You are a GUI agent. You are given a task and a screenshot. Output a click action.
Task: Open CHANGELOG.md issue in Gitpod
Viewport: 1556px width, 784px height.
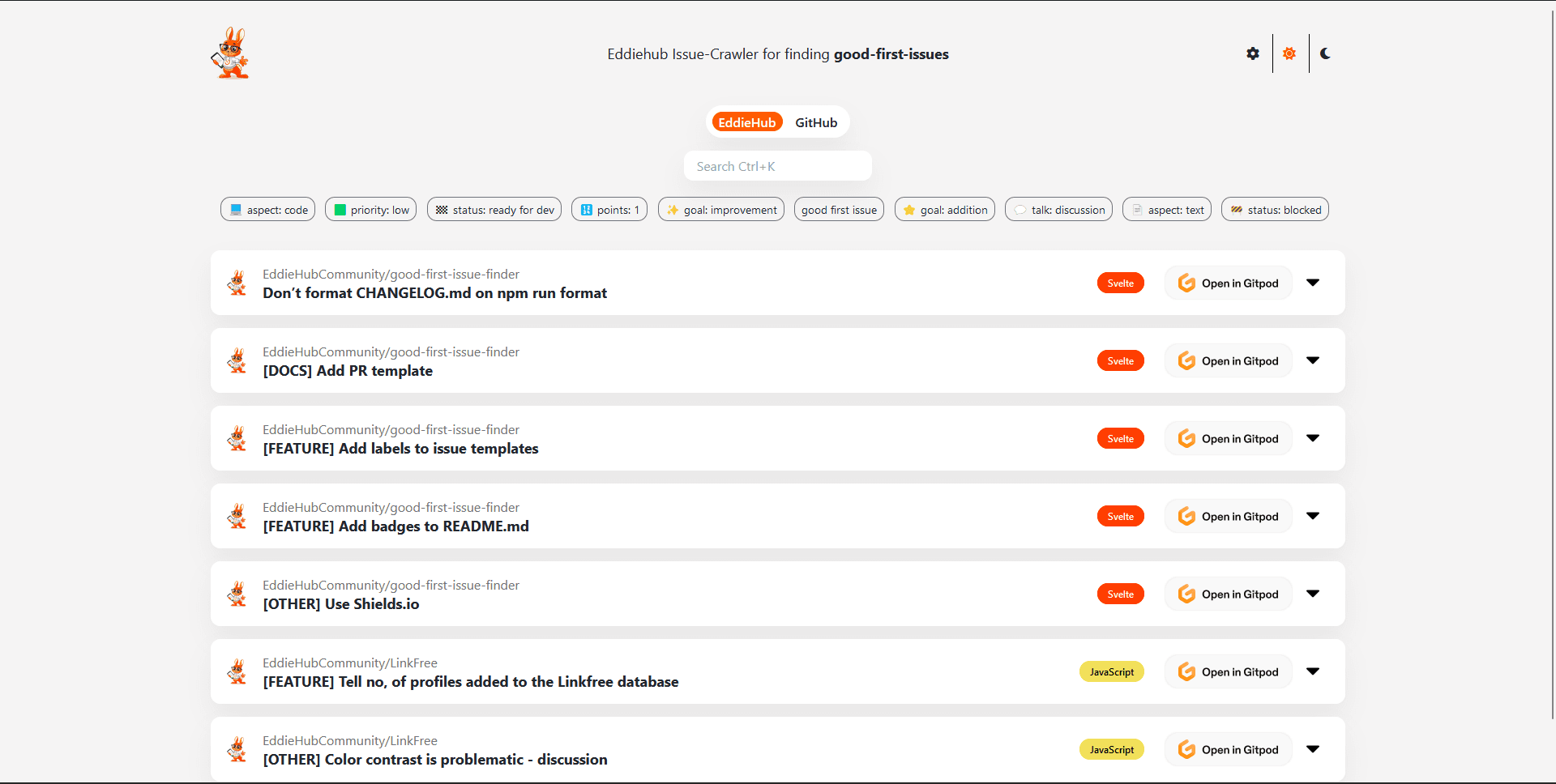[1228, 283]
